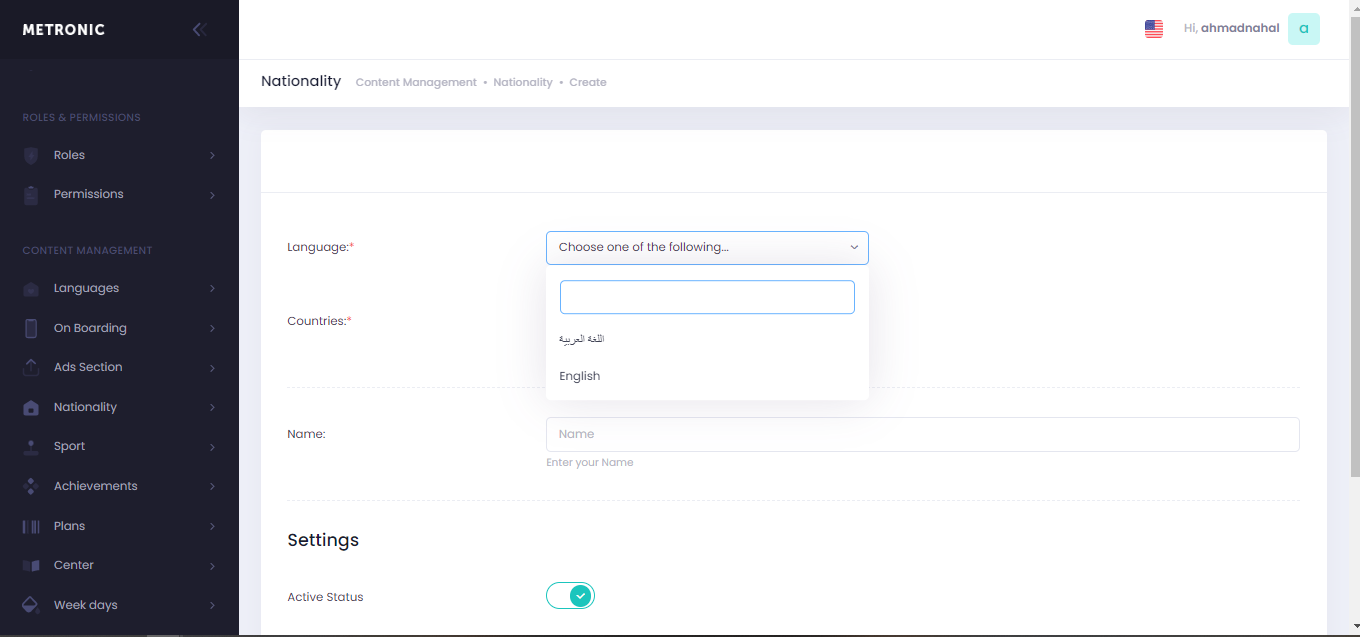This screenshot has width=1360, height=637.
Task: Click the dropdown search box
Action: [707, 297]
